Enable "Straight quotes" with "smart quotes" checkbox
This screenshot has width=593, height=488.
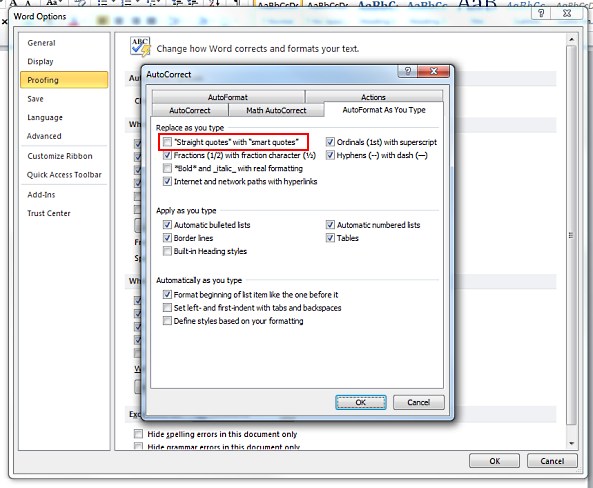(x=167, y=142)
